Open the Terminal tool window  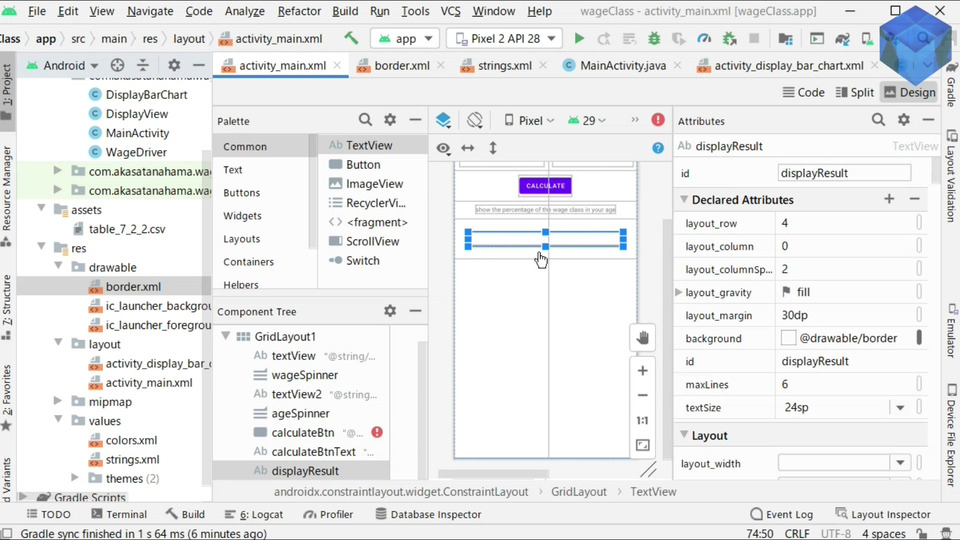coord(119,514)
